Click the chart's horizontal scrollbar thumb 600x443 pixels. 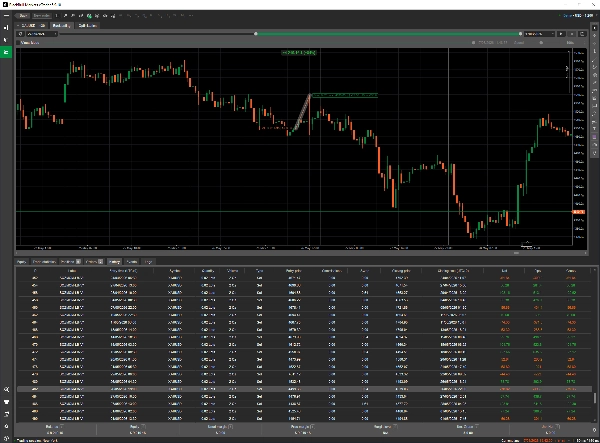(x=516, y=253)
